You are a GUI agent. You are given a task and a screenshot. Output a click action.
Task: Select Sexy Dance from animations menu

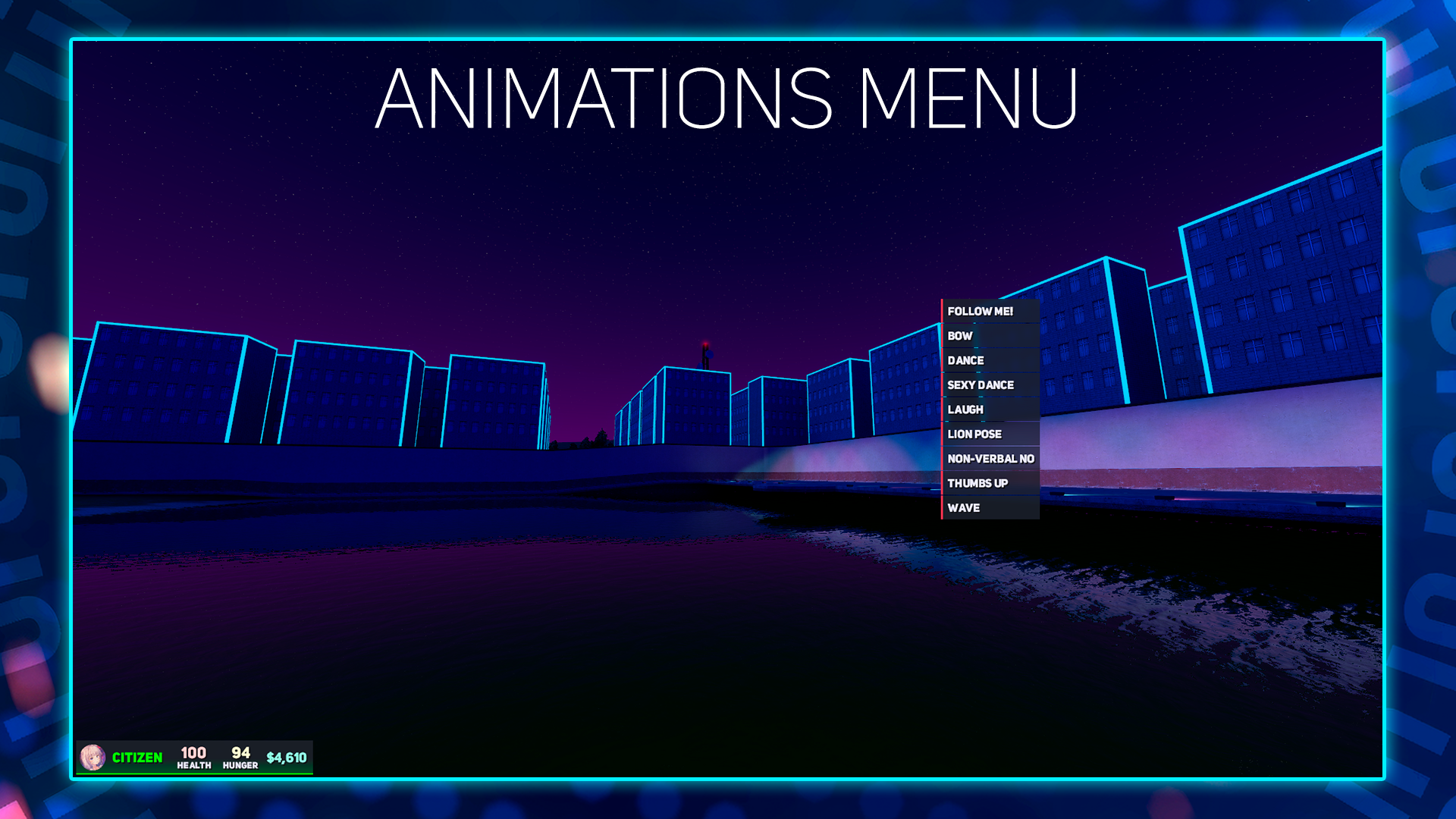[990, 384]
